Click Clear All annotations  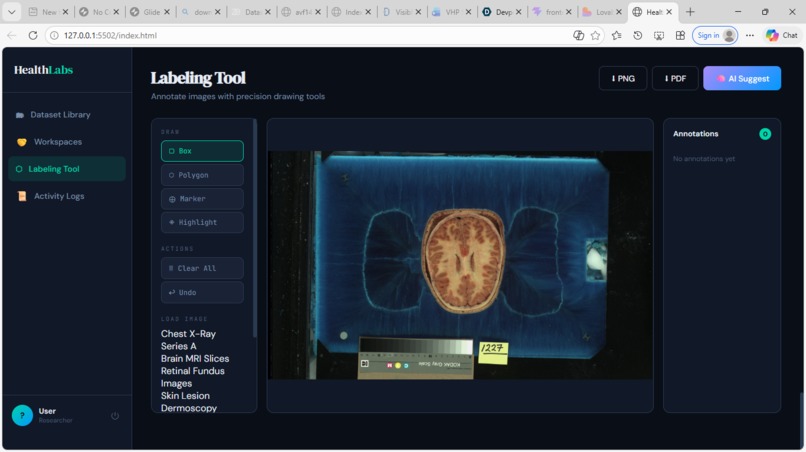(202, 268)
